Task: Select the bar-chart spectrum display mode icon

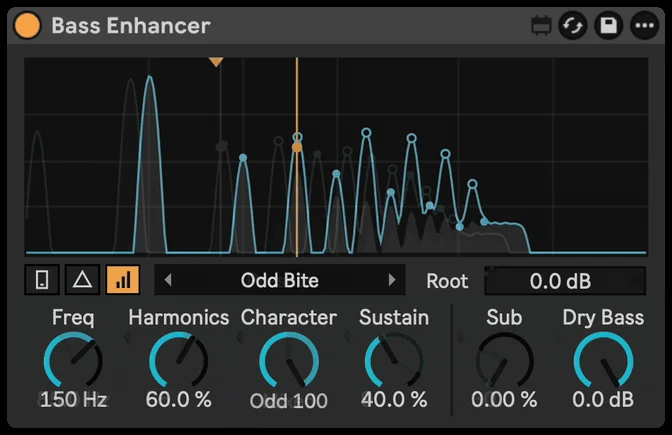Action: coord(123,280)
